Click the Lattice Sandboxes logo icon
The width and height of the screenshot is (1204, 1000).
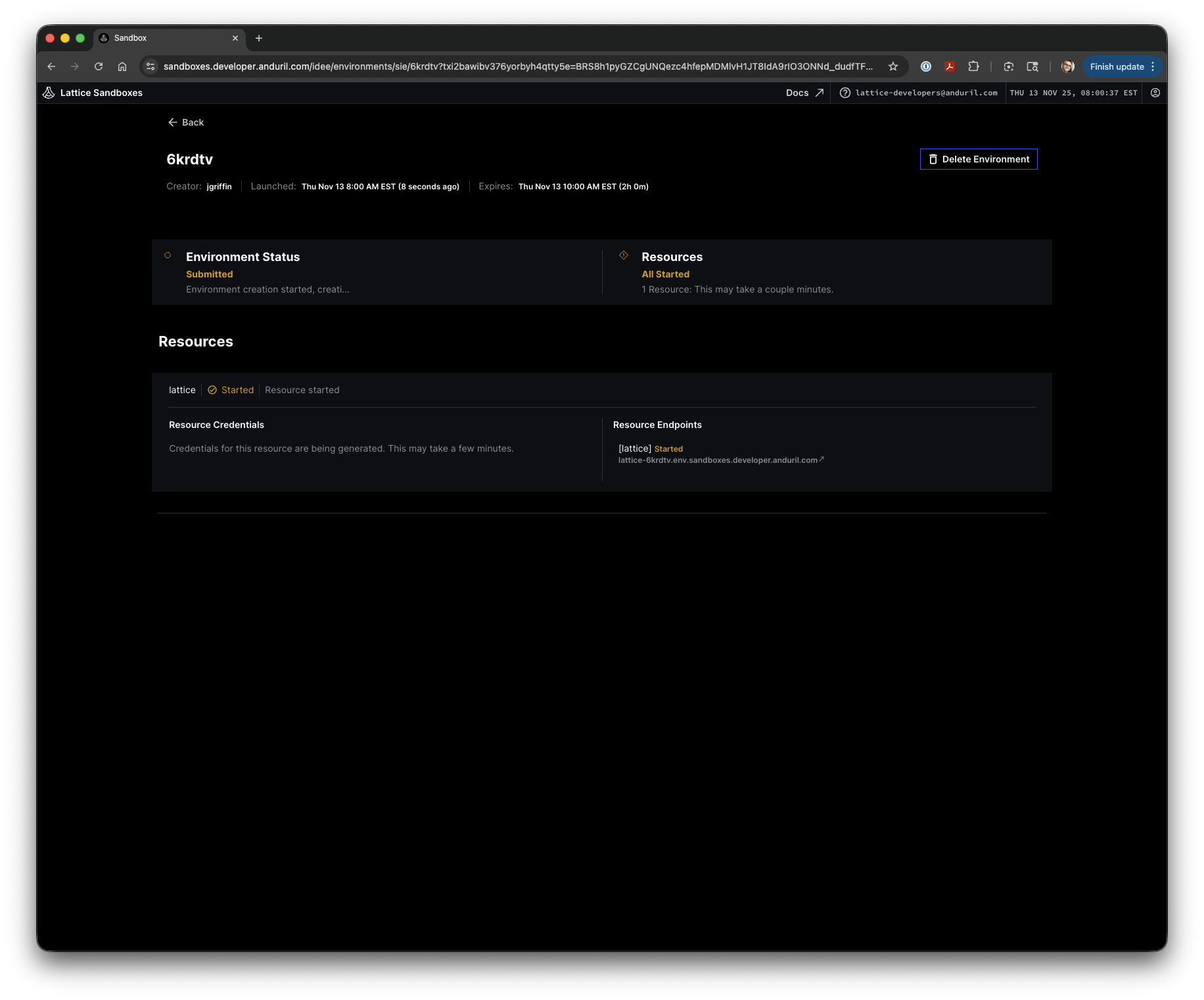click(49, 93)
